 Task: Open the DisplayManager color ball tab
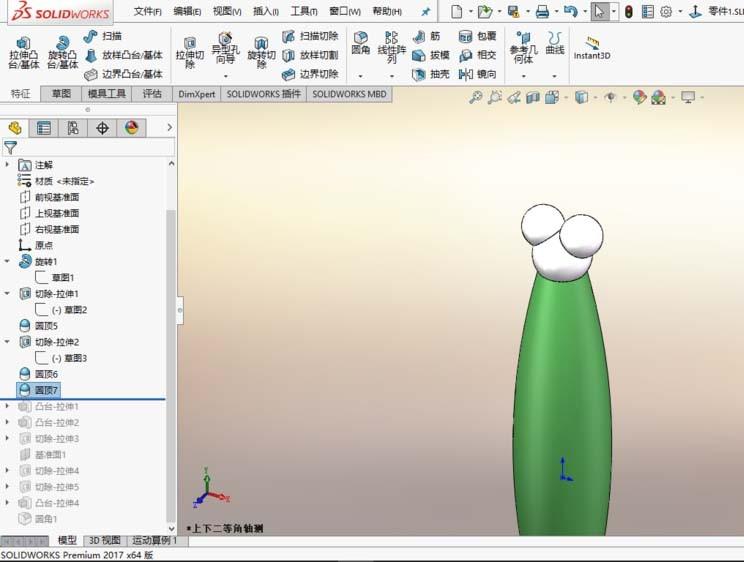coord(131,128)
